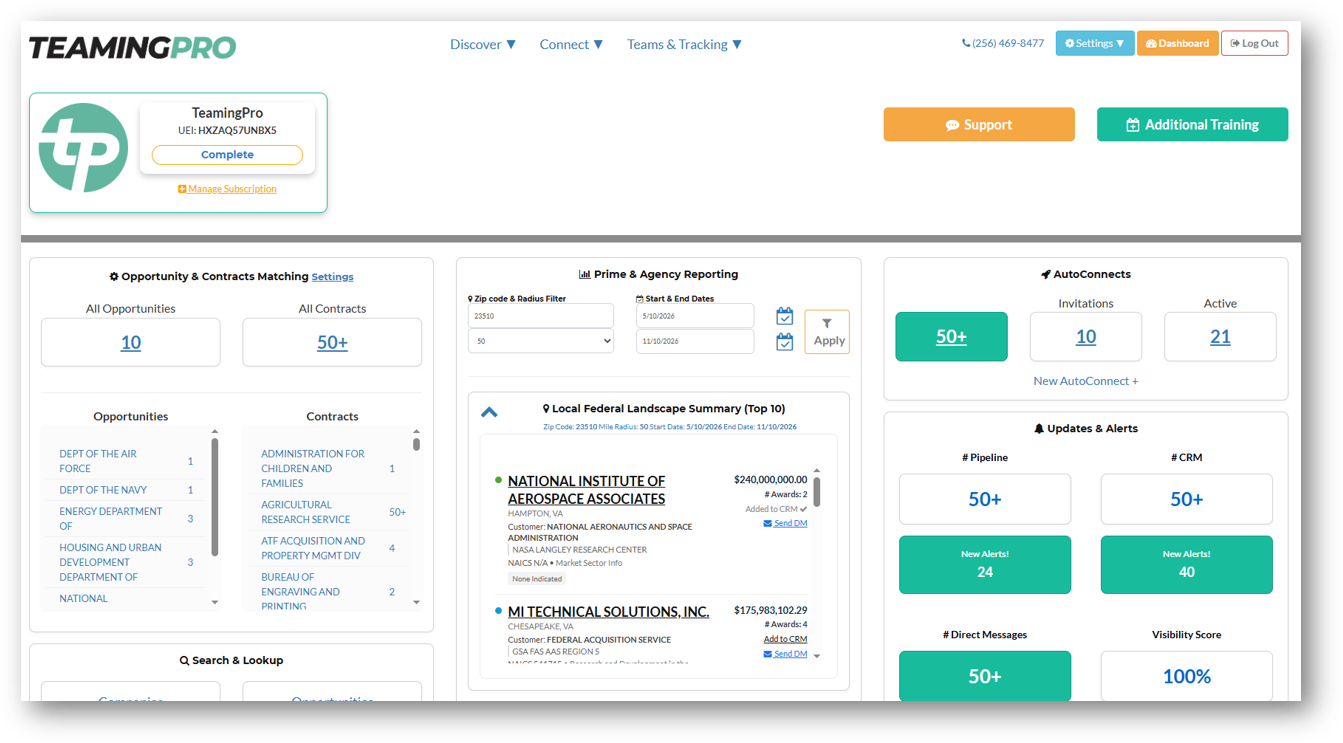Viewport: 1343px width, 743px height.
Task: Open Direct Messages 50+ tile
Action: (x=985, y=677)
